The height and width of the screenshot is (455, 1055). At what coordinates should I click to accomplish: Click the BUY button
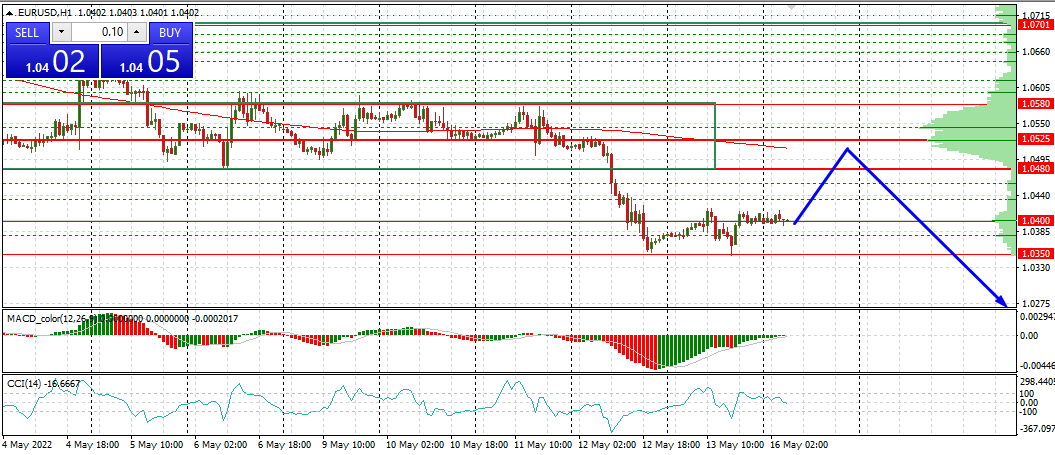click(170, 32)
